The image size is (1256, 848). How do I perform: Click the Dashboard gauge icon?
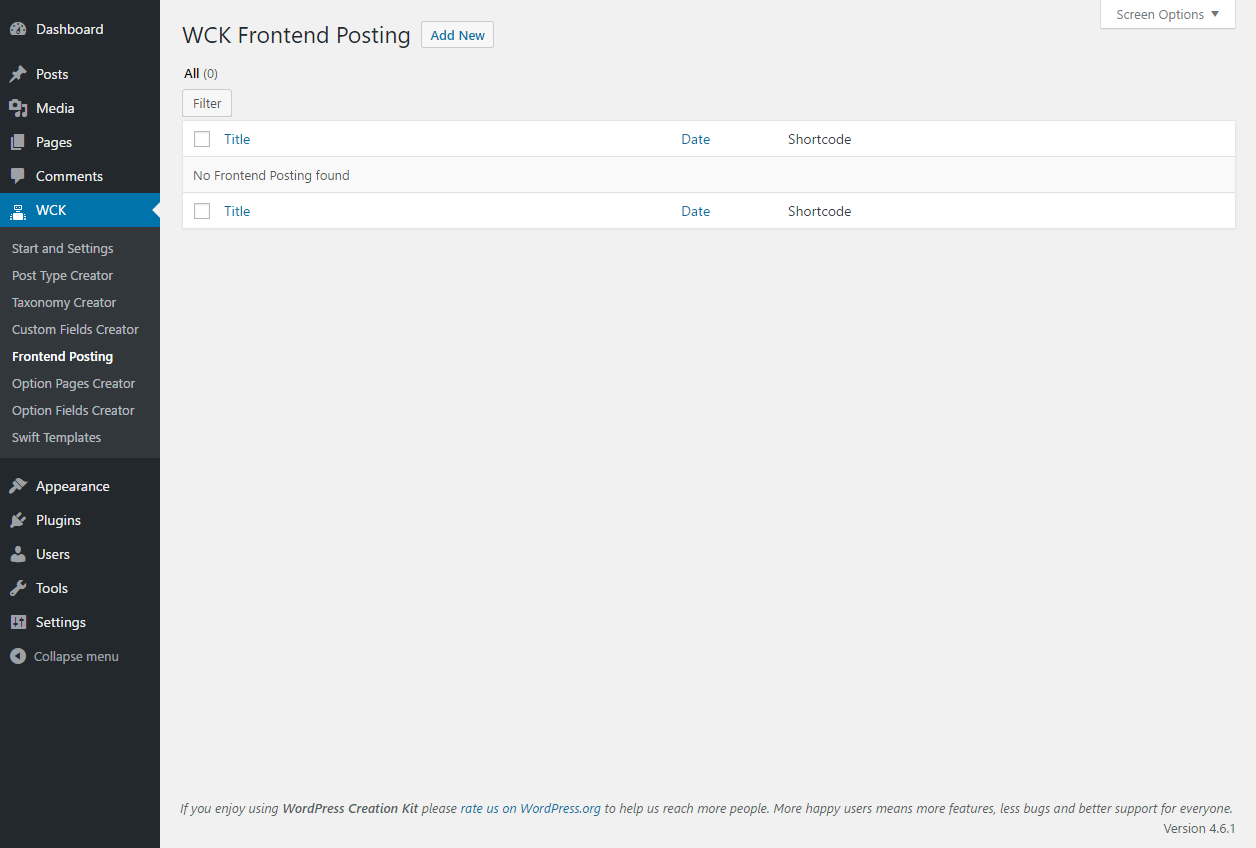click(x=18, y=29)
